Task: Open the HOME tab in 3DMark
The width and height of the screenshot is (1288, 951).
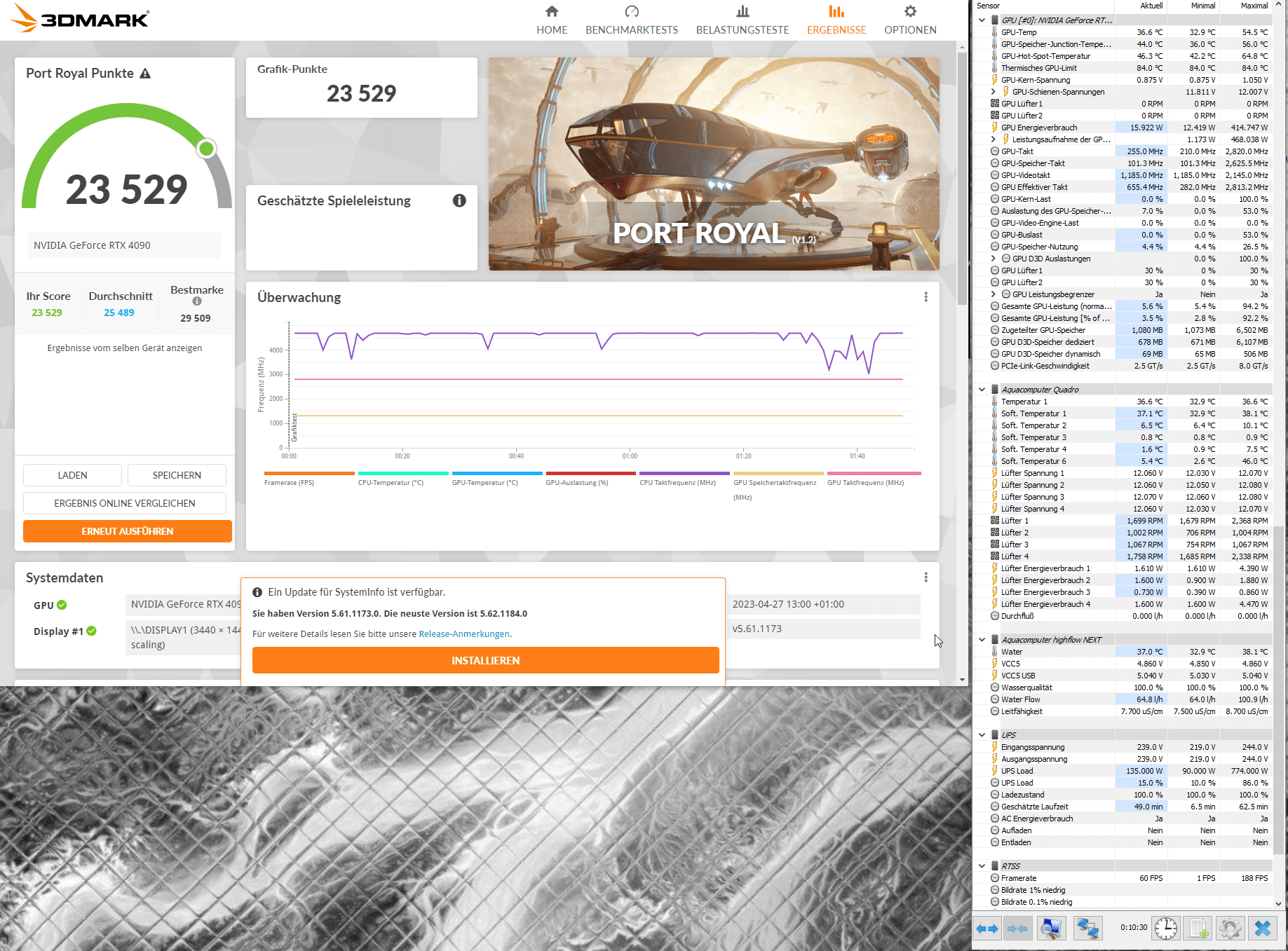Action: coord(552,20)
